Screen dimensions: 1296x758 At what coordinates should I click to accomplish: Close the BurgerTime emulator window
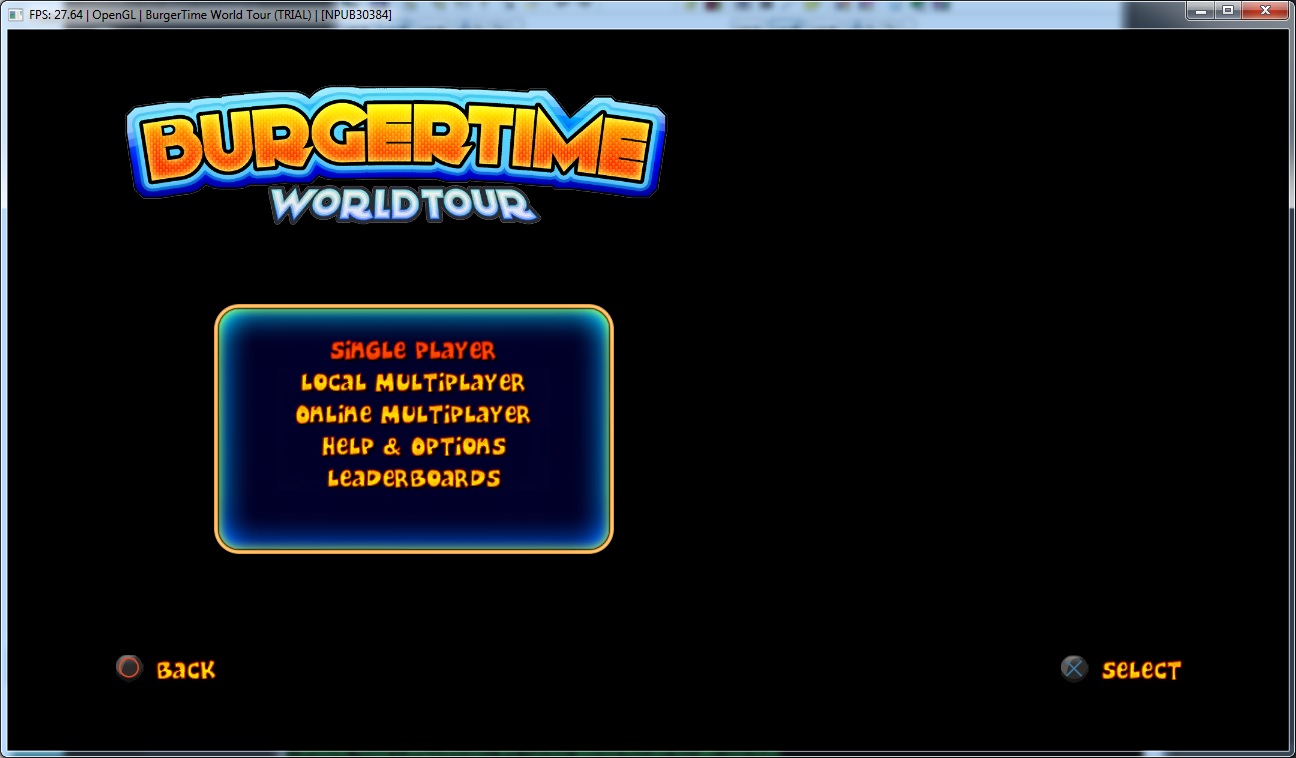pyautogui.click(x=1265, y=11)
